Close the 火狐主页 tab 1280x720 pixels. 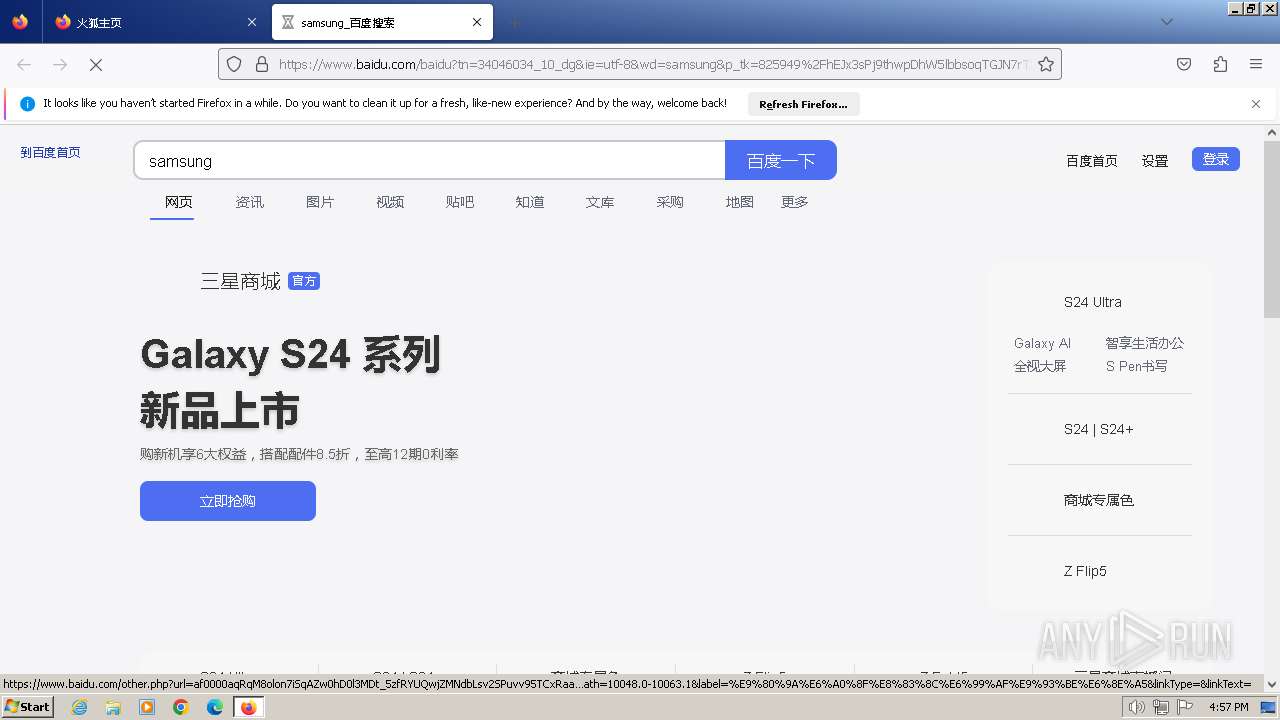point(251,22)
